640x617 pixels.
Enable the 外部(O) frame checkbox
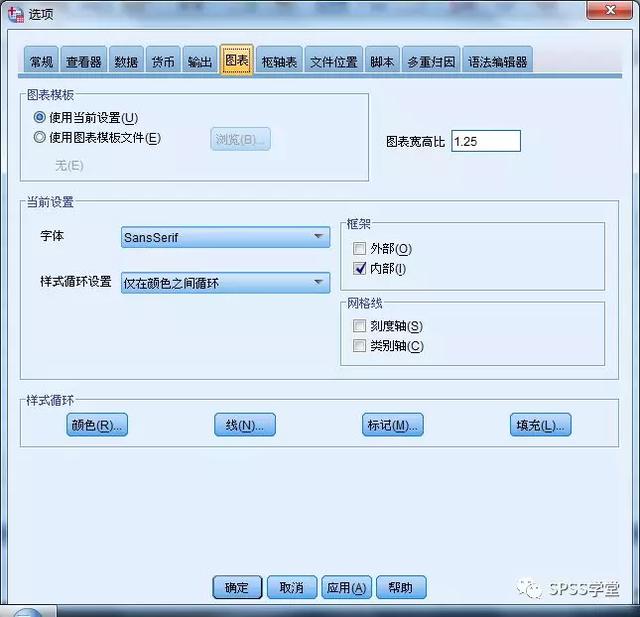pos(359,248)
